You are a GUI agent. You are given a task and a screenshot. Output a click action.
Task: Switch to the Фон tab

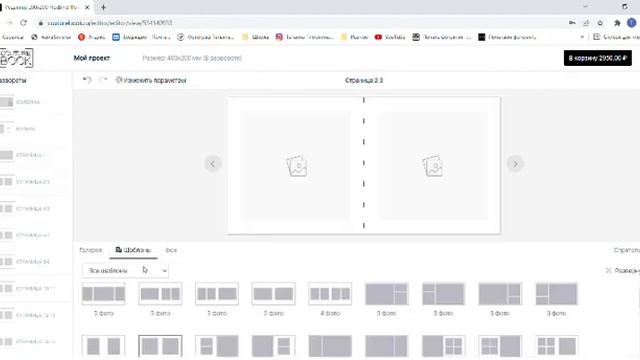pos(171,250)
